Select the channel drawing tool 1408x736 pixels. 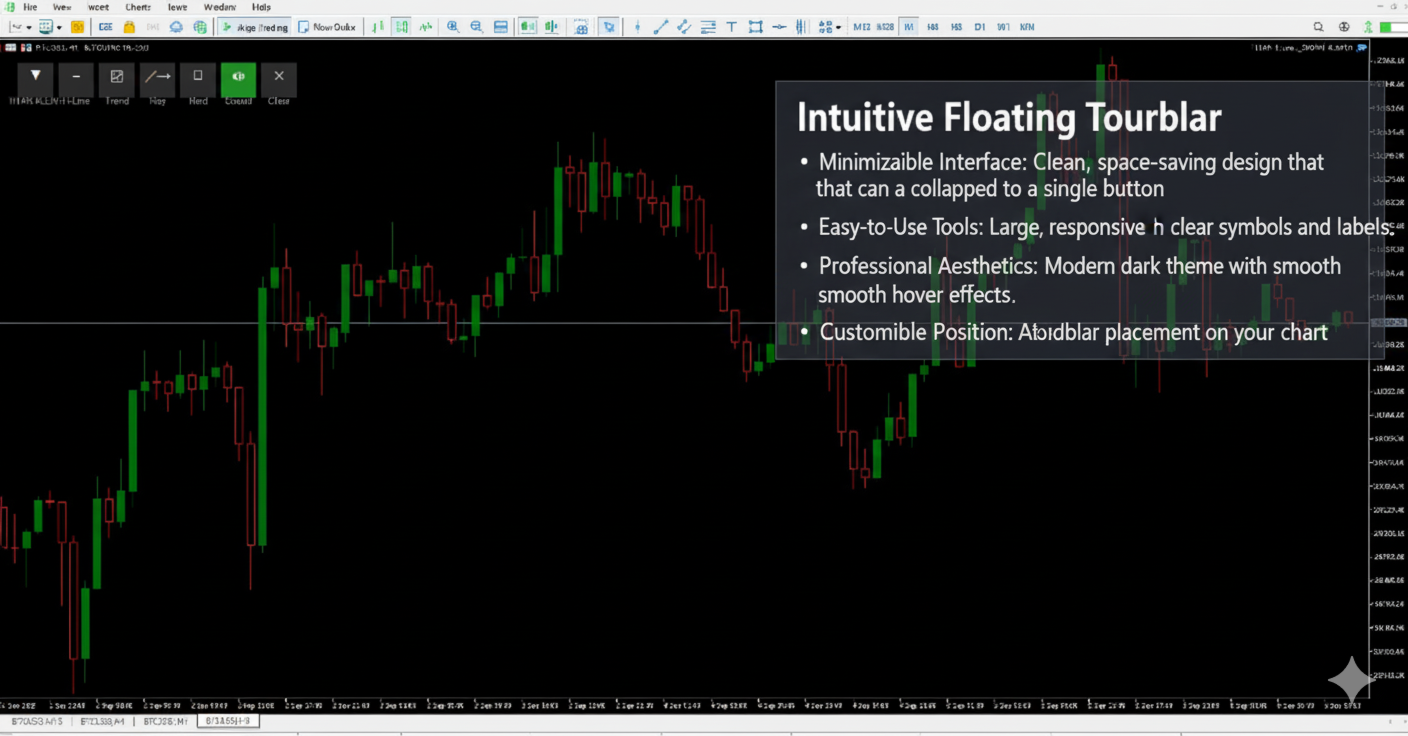pyautogui.click(x=684, y=27)
